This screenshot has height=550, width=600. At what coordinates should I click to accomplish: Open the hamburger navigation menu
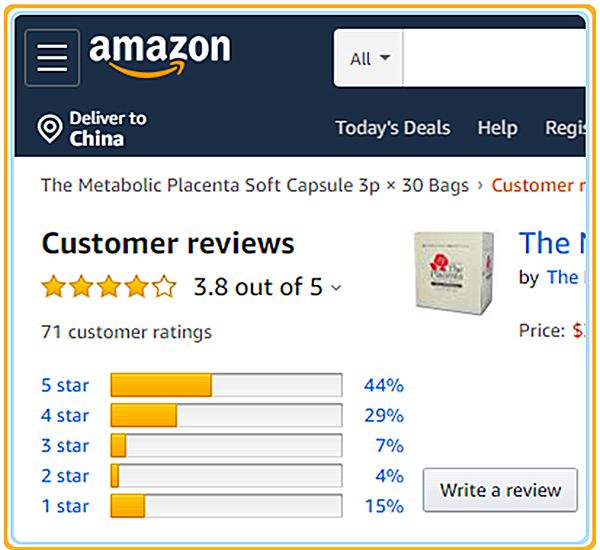coord(52,56)
